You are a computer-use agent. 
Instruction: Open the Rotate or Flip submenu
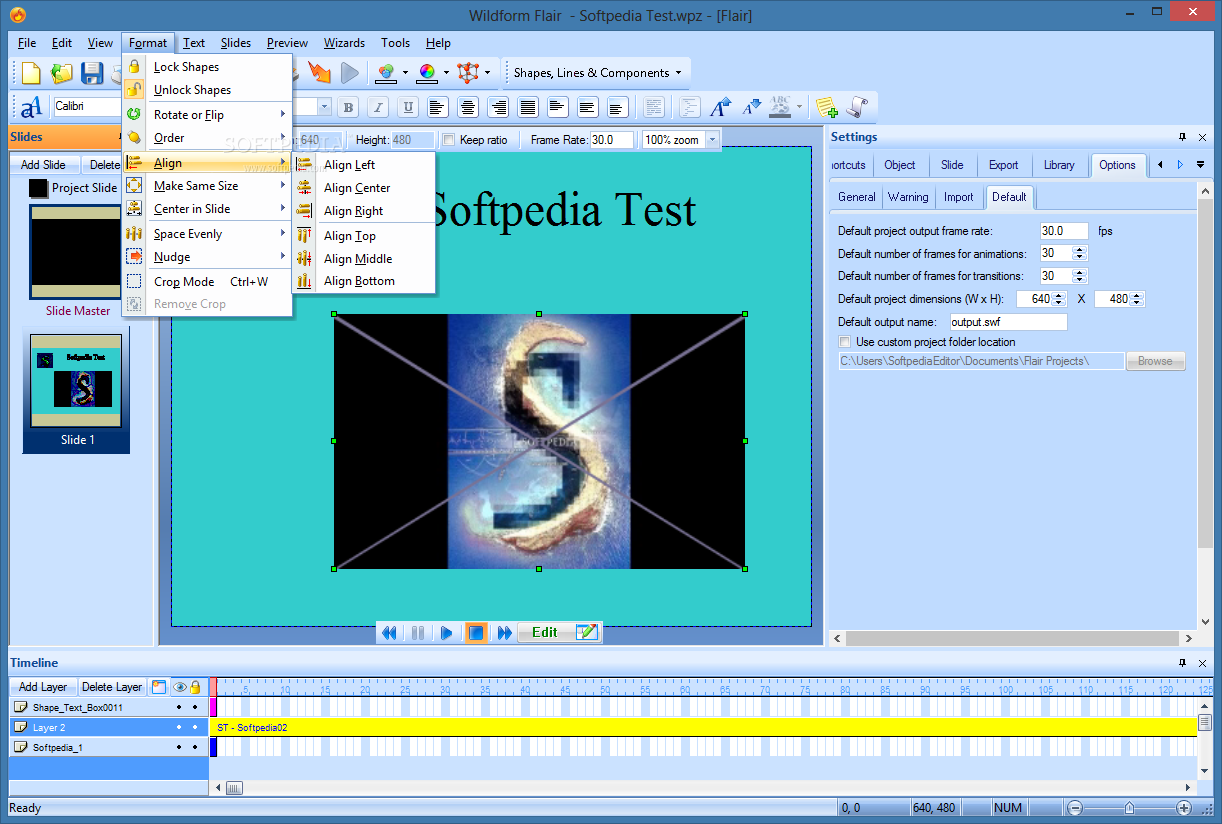coord(207,114)
